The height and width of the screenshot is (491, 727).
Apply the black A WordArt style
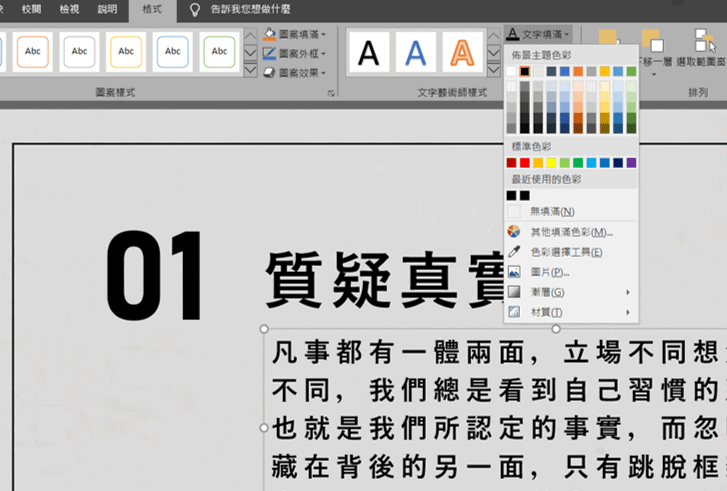pos(369,52)
